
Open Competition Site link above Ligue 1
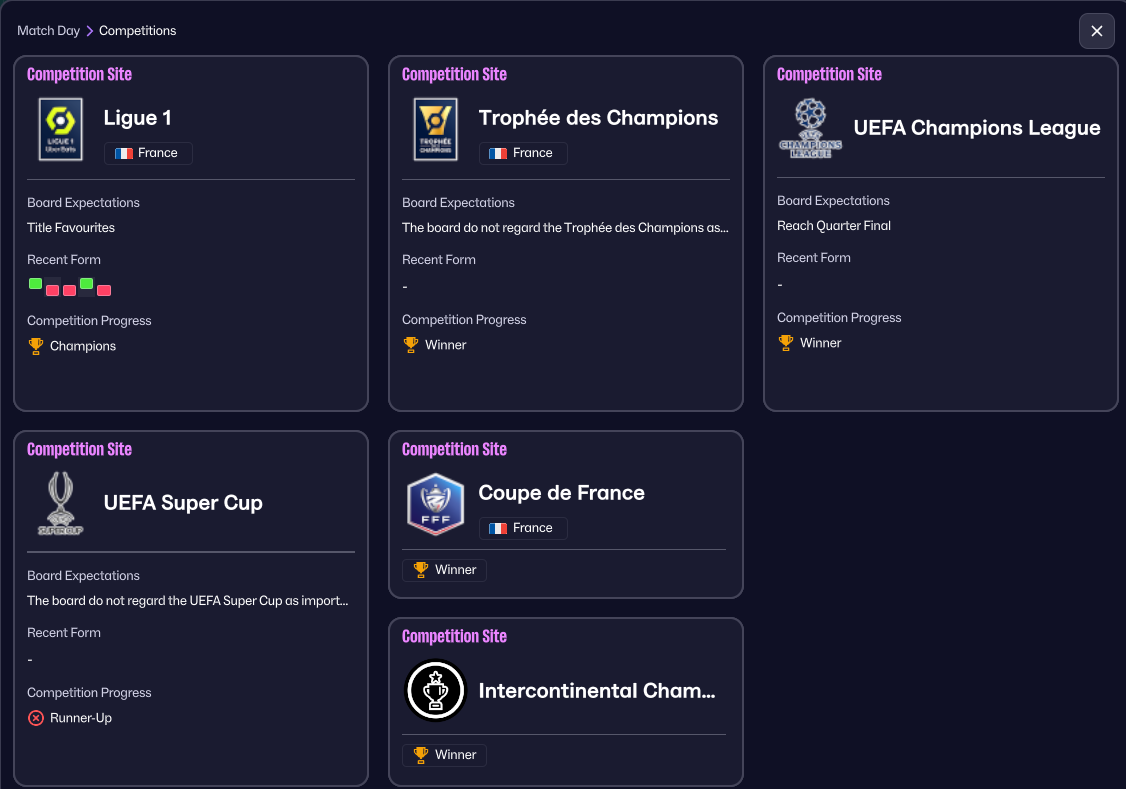tap(79, 75)
